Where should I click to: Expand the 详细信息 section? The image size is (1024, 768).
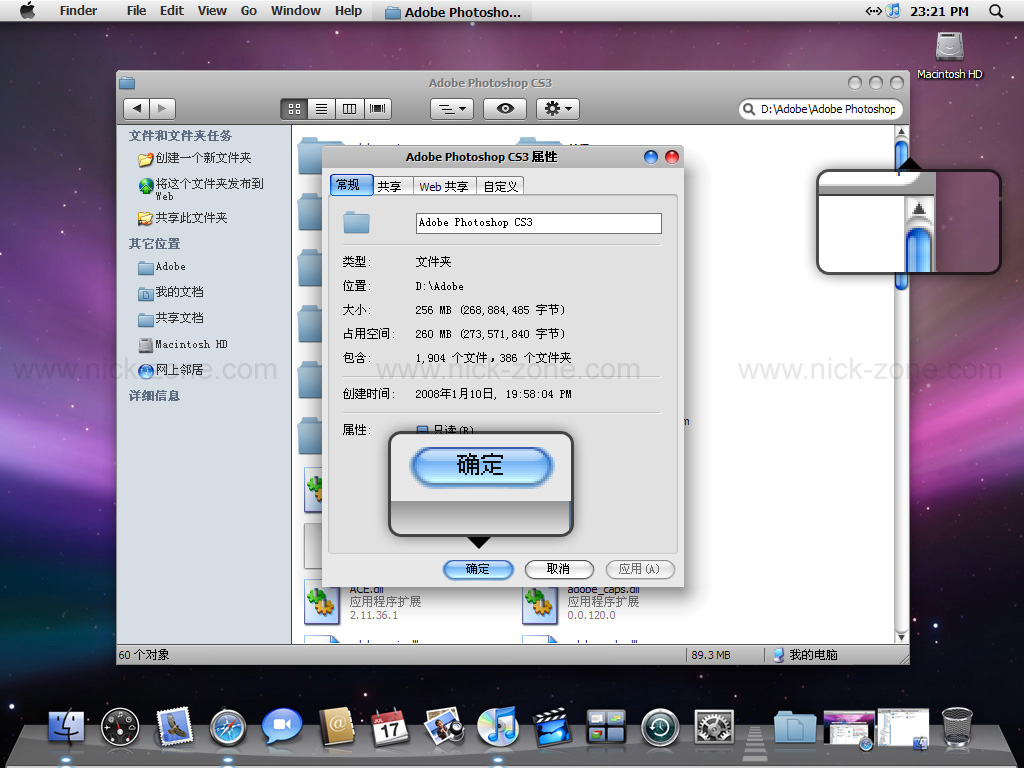tap(154, 396)
